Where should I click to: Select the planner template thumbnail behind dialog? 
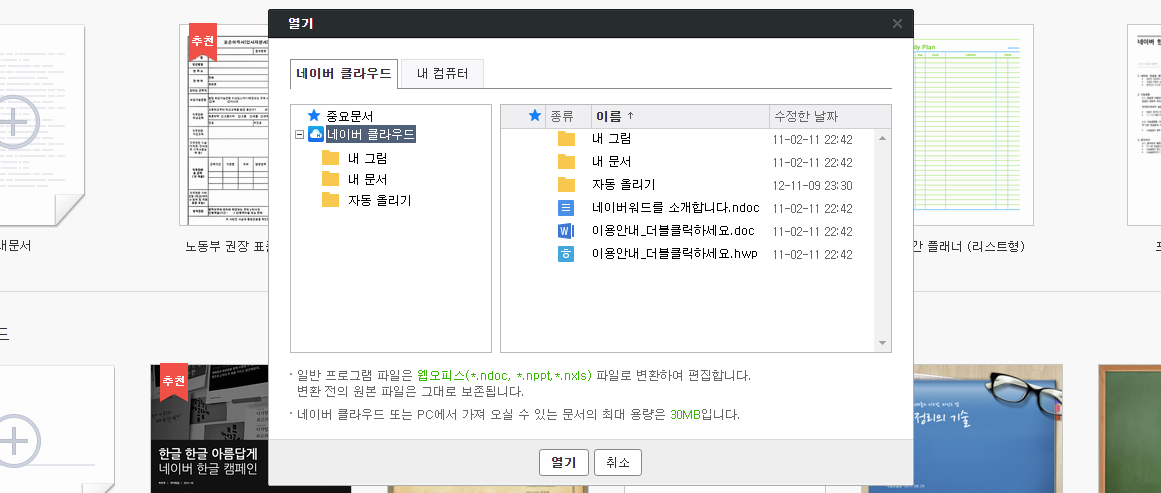click(x=973, y=124)
